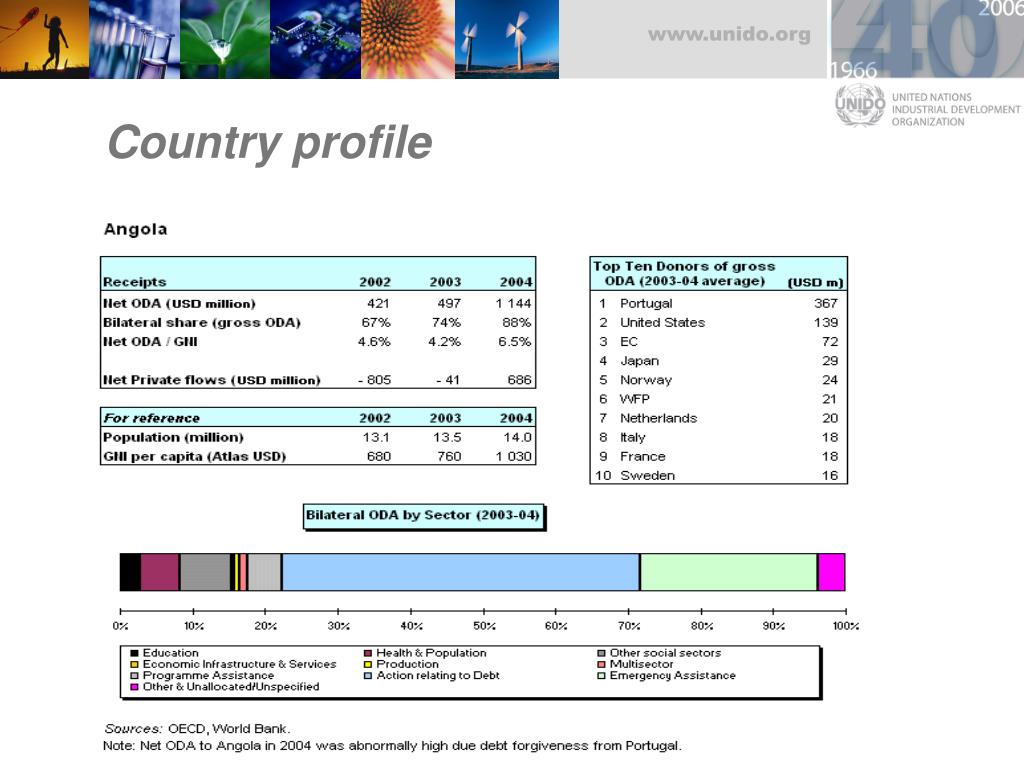Viewport: 1024px width, 768px height.
Task: Click the 'Population (million)' row label
Action: click(173, 438)
